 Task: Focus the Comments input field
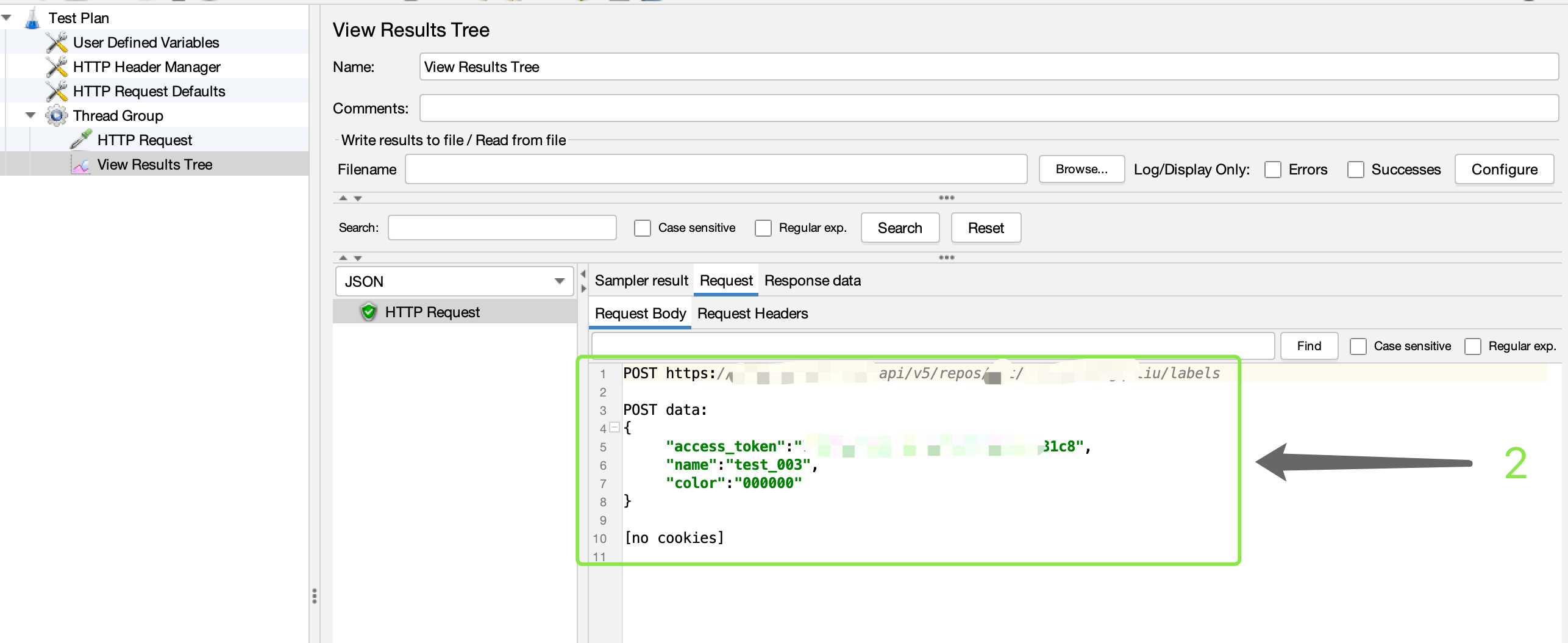click(x=989, y=108)
